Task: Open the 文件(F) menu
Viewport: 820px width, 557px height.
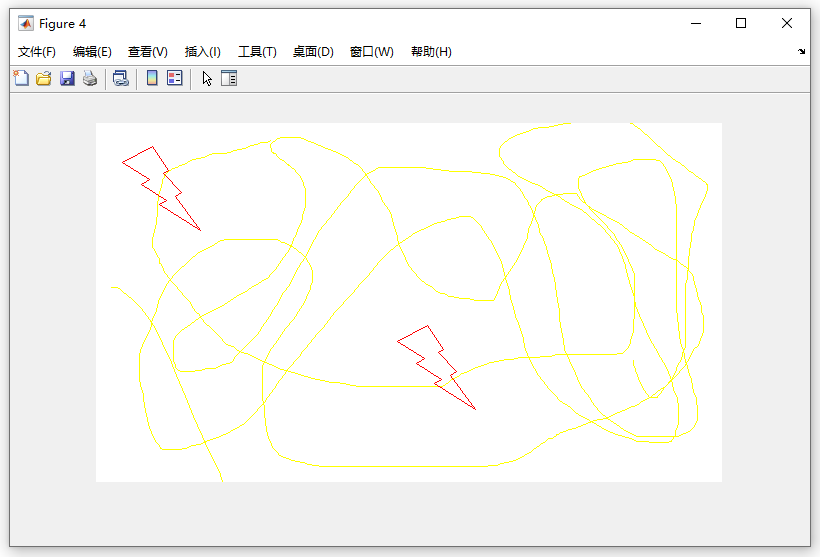Action: tap(37, 52)
